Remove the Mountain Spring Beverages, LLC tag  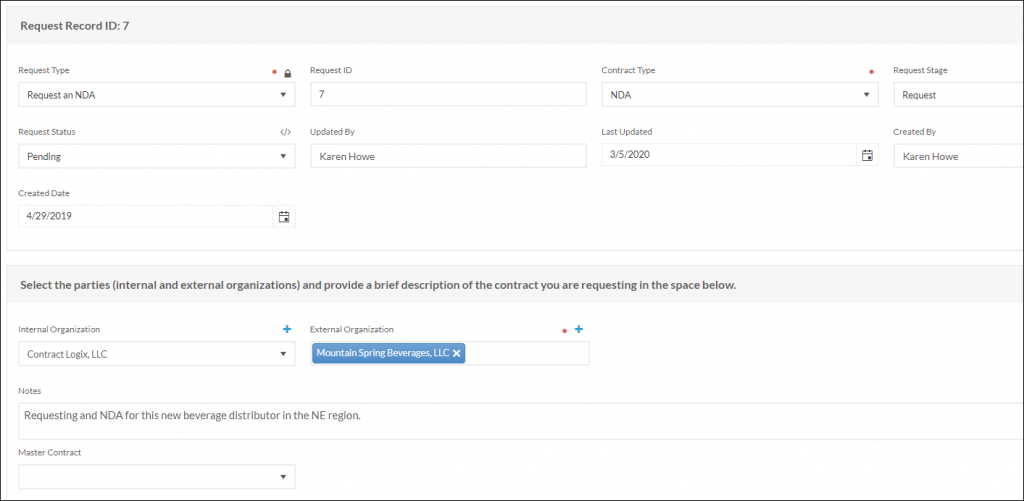click(457, 353)
